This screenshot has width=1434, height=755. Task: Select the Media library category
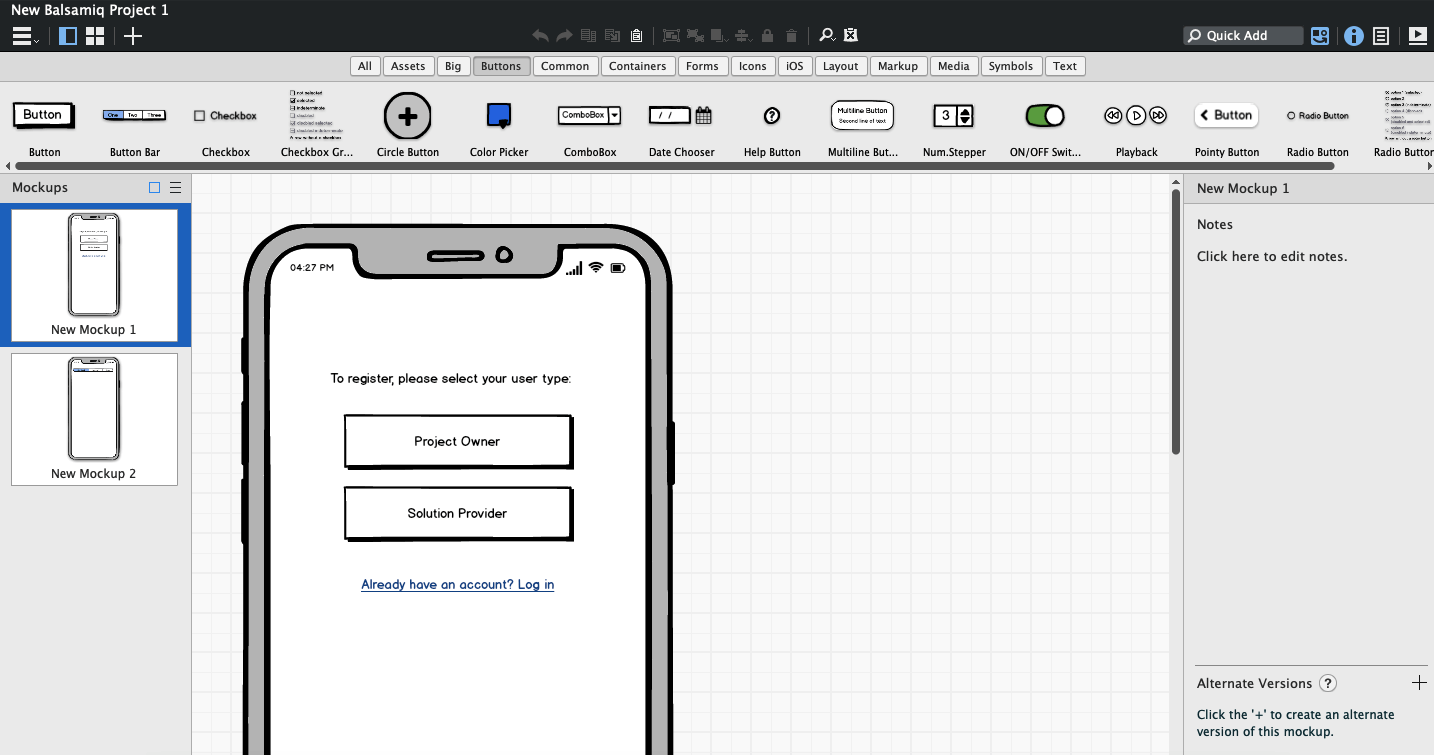(x=954, y=66)
